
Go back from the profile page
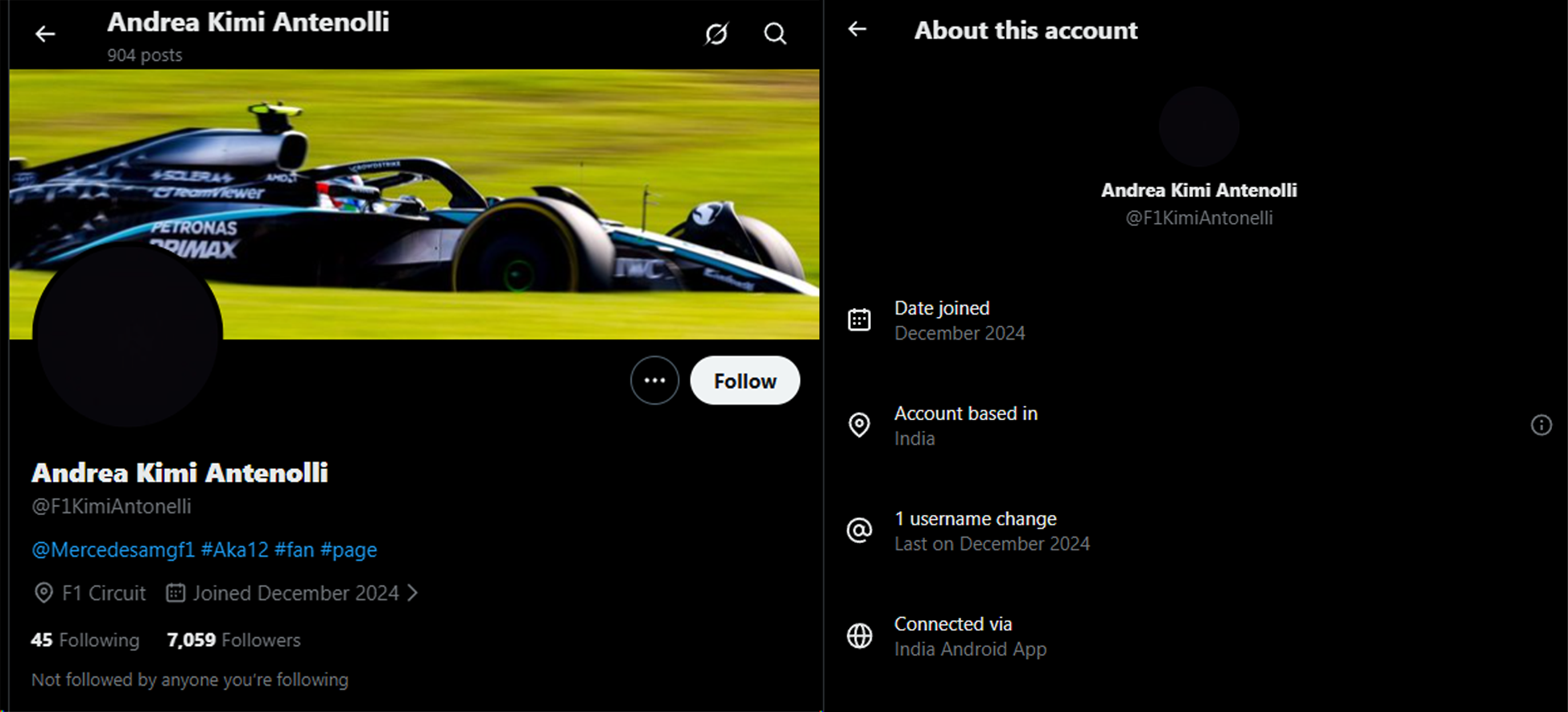[x=45, y=34]
